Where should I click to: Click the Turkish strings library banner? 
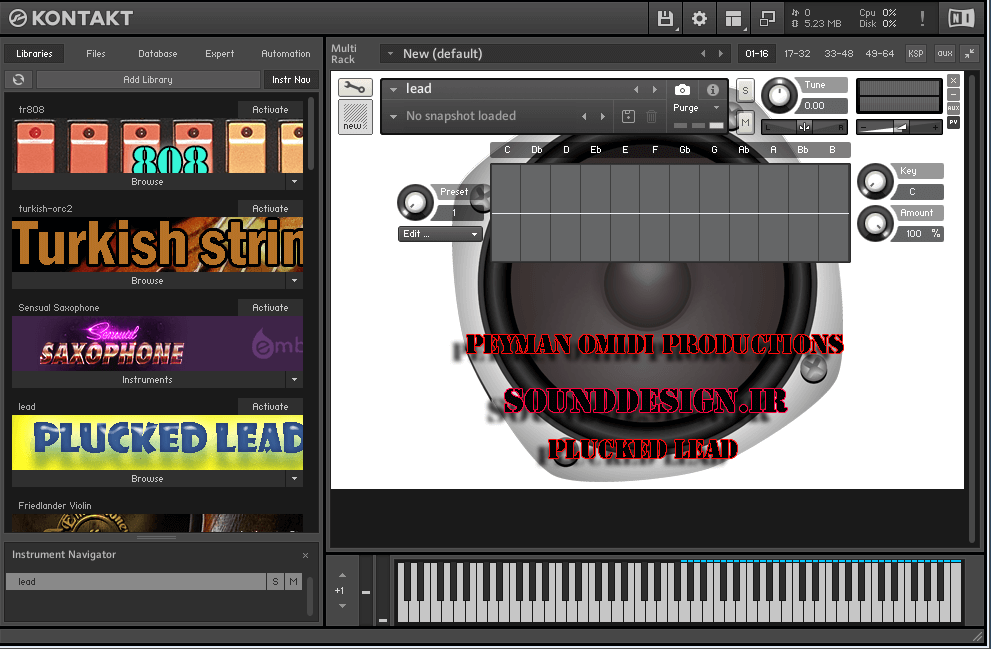(157, 245)
